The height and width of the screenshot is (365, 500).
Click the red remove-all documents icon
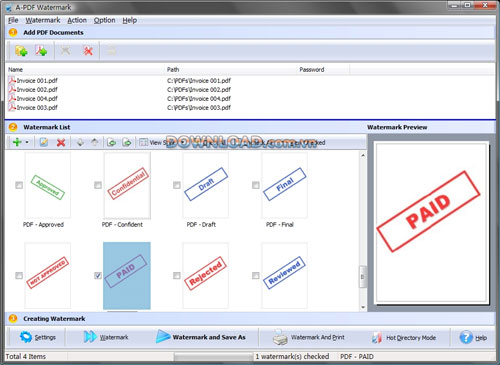coord(88,51)
